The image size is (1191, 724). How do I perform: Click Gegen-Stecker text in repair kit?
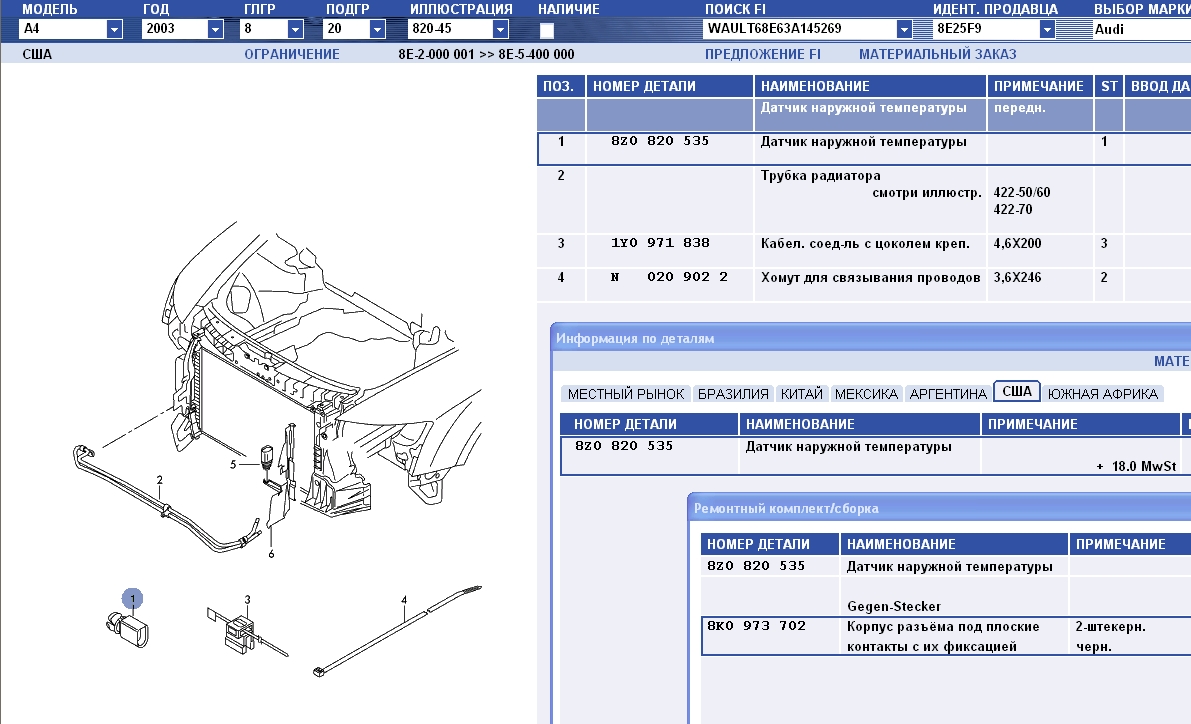pyautogui.click(x=893, y=606)
